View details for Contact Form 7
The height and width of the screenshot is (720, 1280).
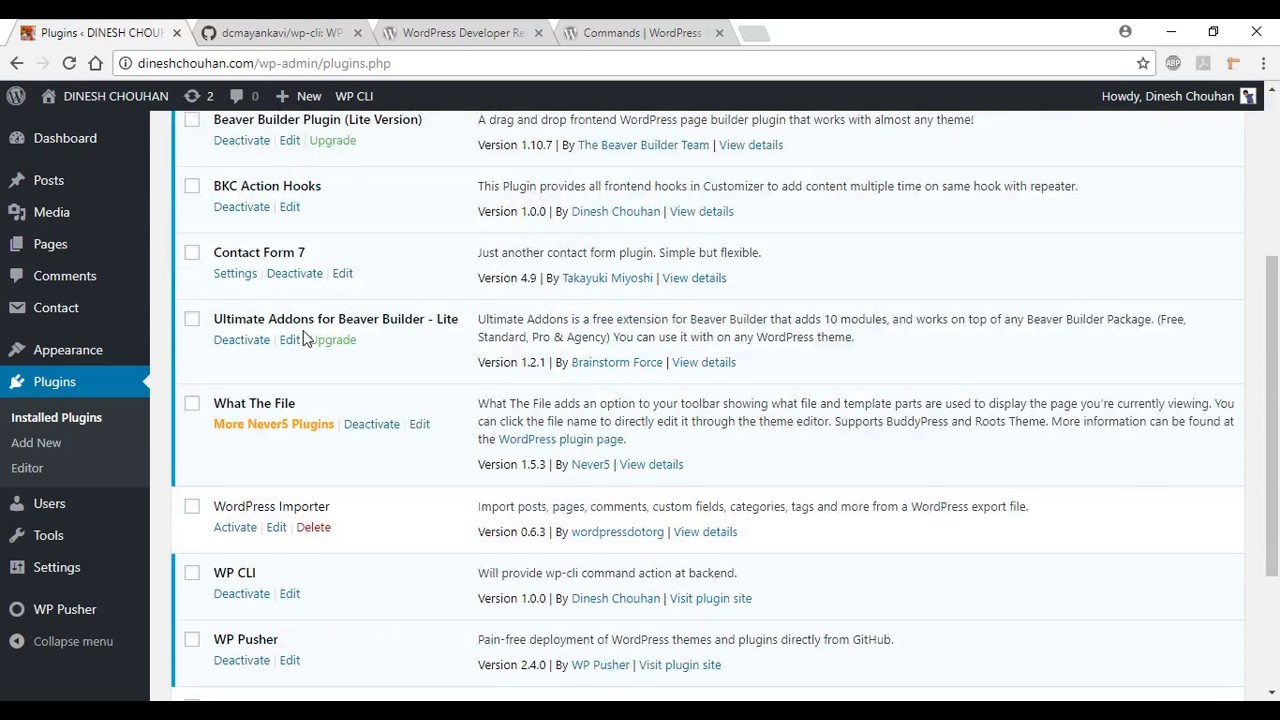694,278
